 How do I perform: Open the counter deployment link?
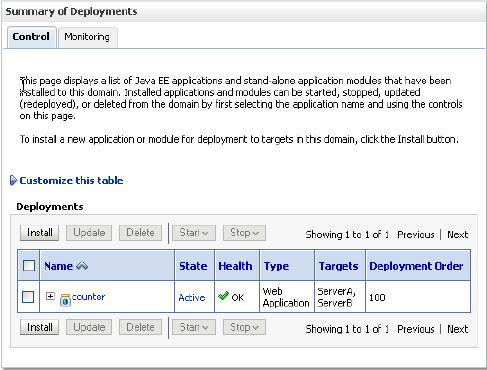pyautogui.click(x=88, y=297)
